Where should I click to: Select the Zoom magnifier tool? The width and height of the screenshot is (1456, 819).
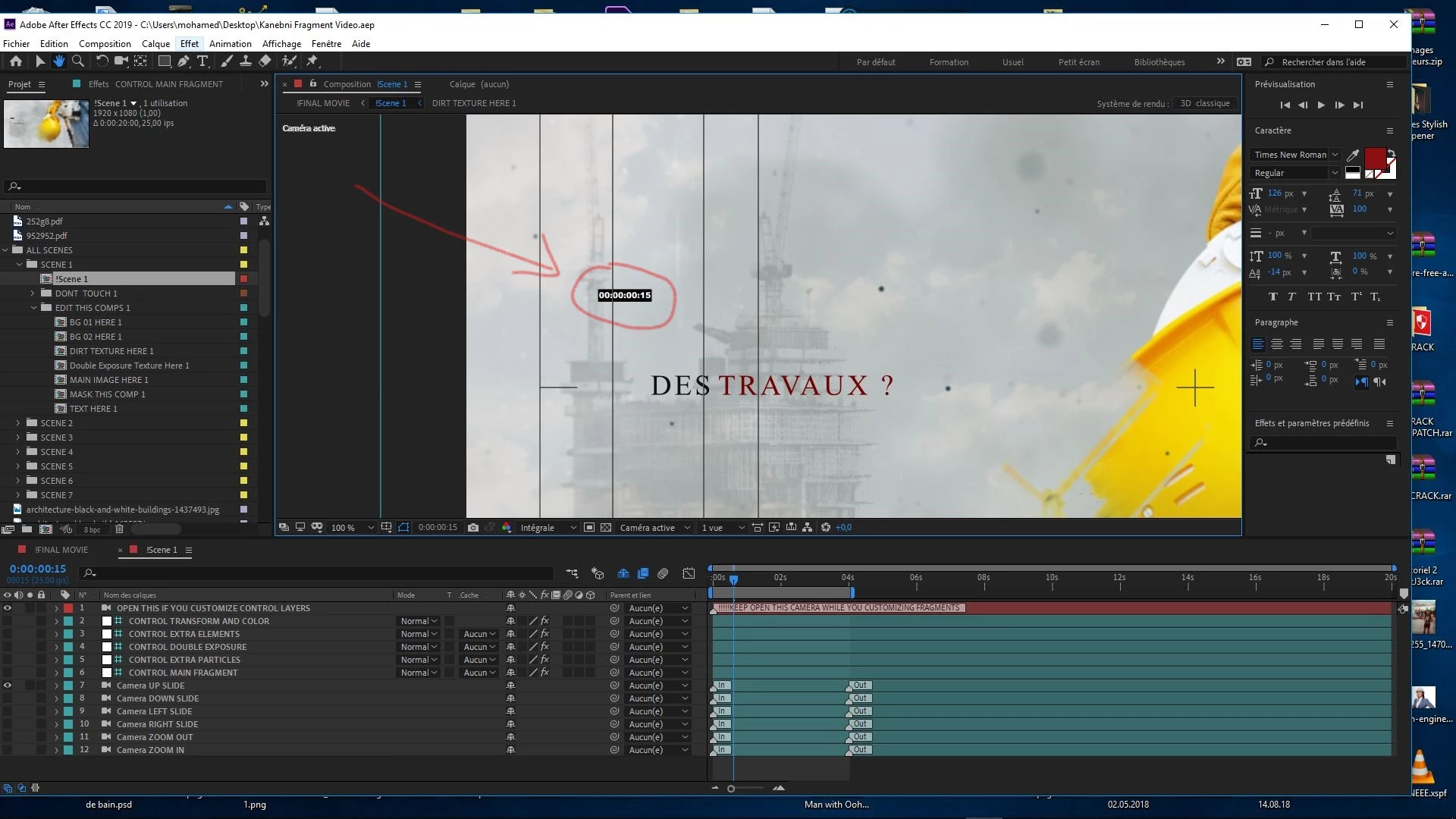click(x=77, y=61)
